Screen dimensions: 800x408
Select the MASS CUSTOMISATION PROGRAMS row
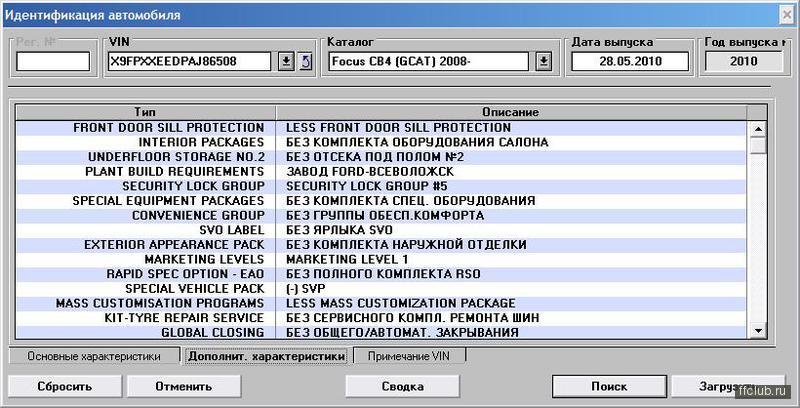click(382, 303)
